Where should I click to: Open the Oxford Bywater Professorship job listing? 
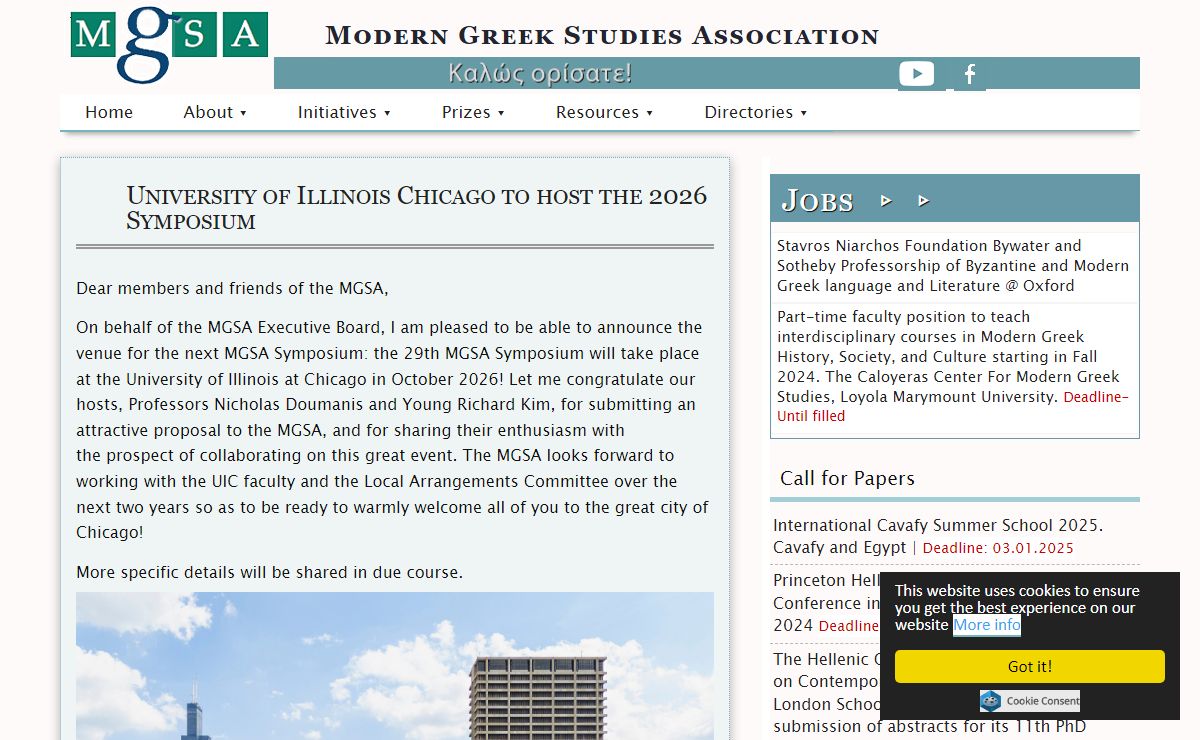(x=954, y=266)
